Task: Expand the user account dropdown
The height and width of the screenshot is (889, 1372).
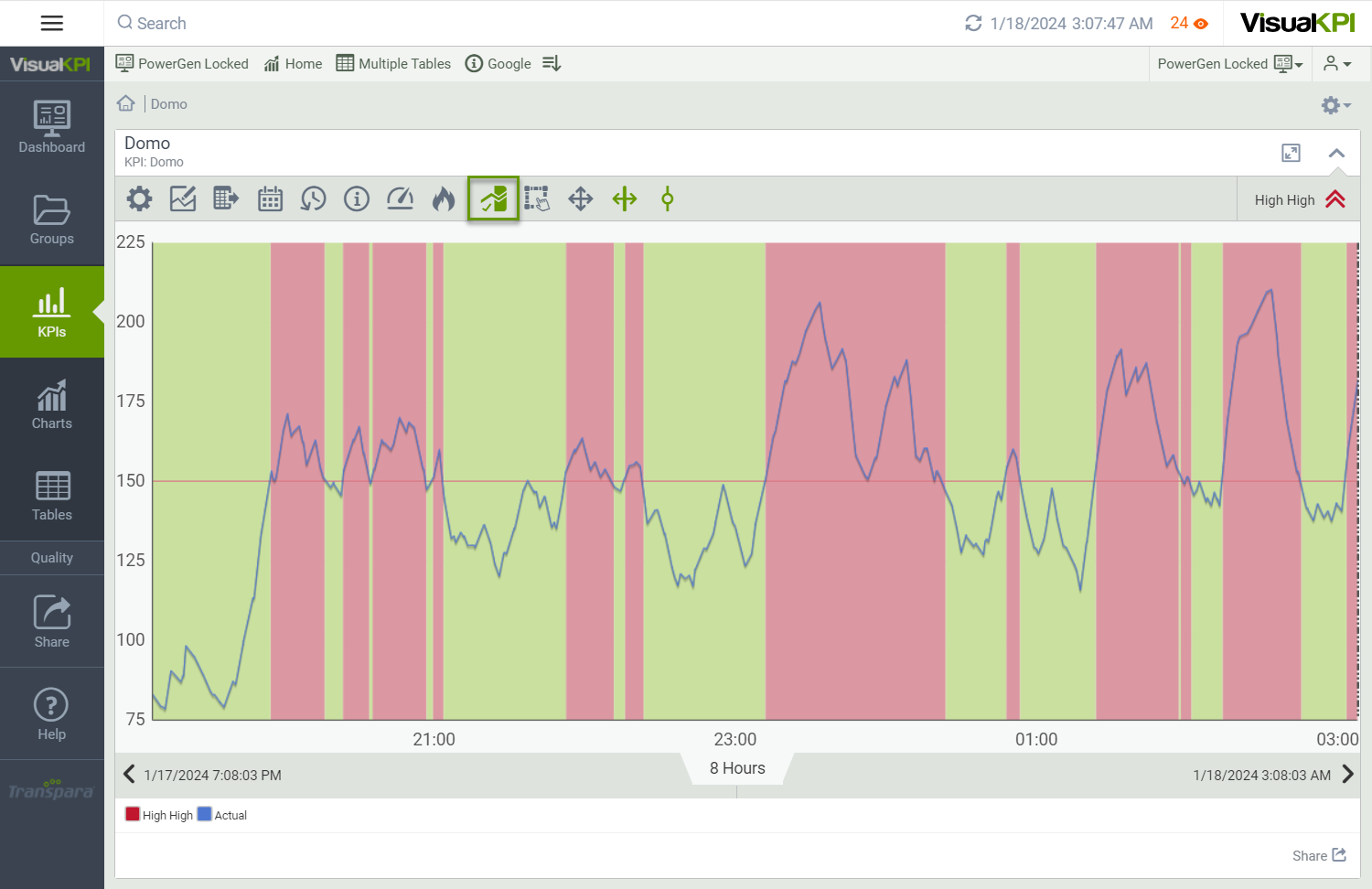Action: pyautogui.click(x=1336, y=64)
